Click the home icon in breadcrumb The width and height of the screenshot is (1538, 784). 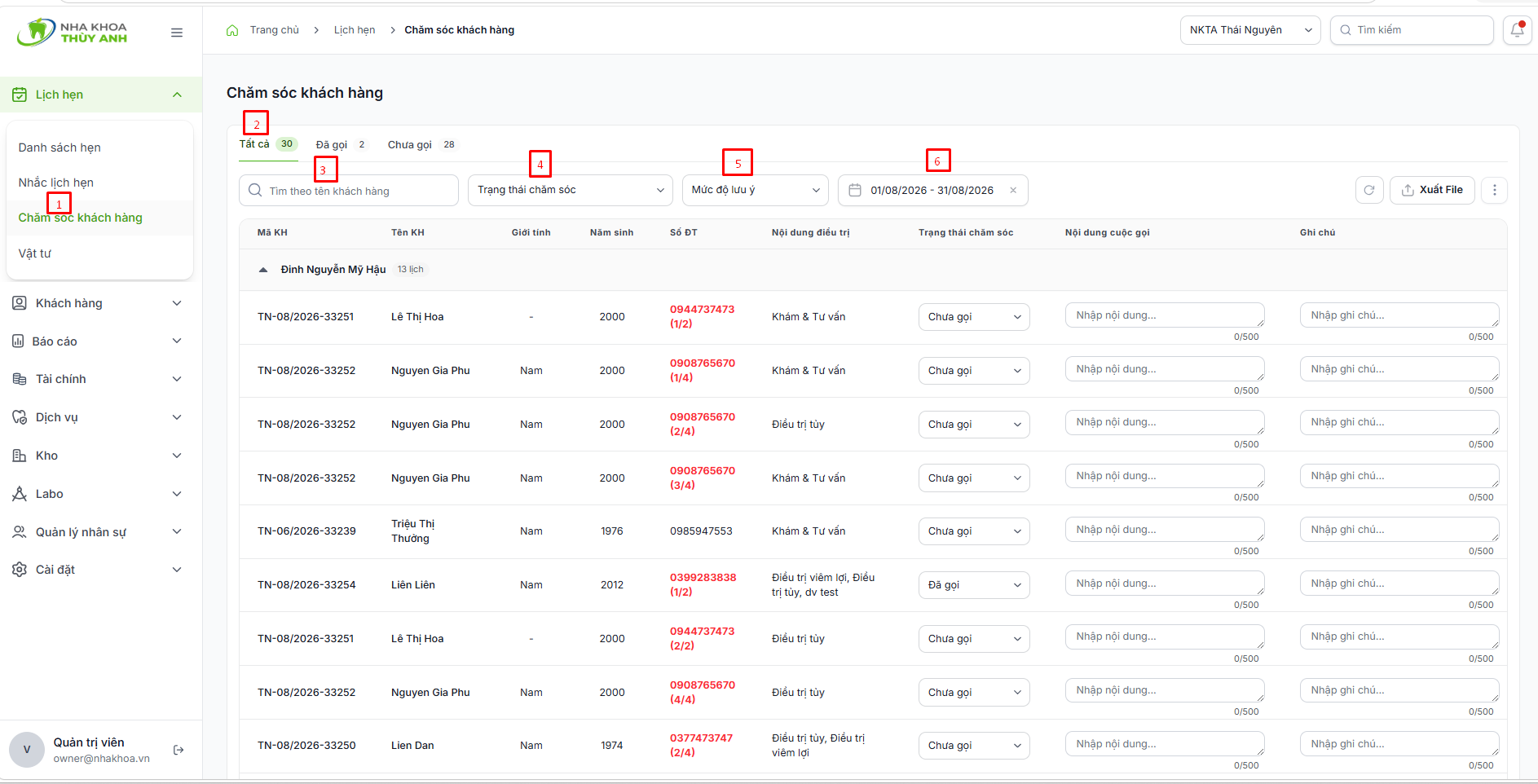point(232,30)
